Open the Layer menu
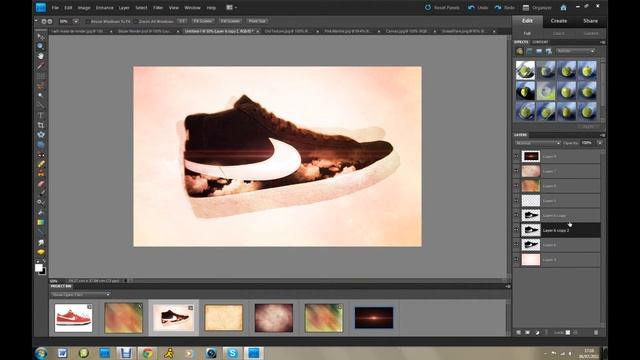640x360 pixels. [124, 8]
